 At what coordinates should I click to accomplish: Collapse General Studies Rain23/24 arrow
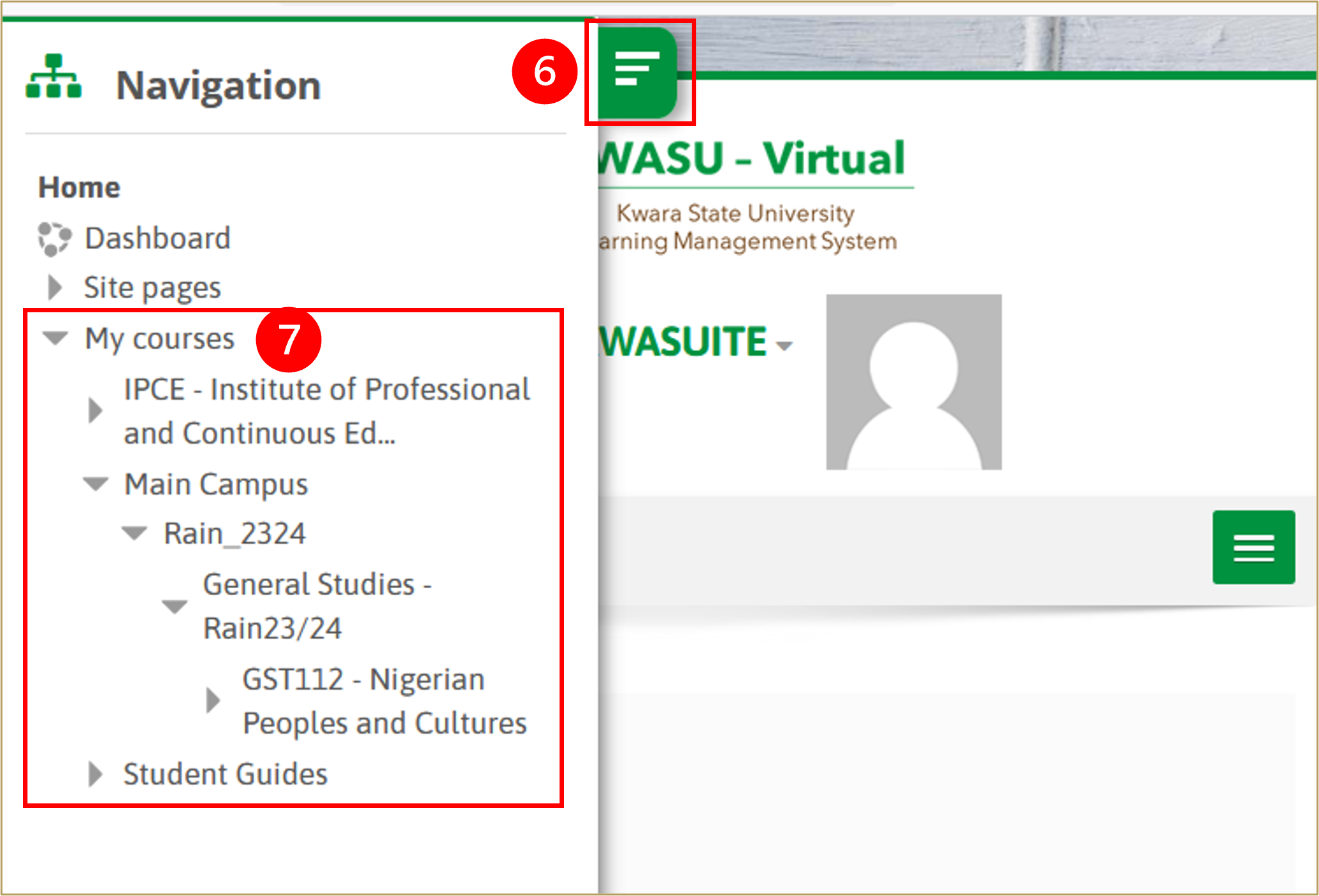pyautogui.click(x=174, y=605)
